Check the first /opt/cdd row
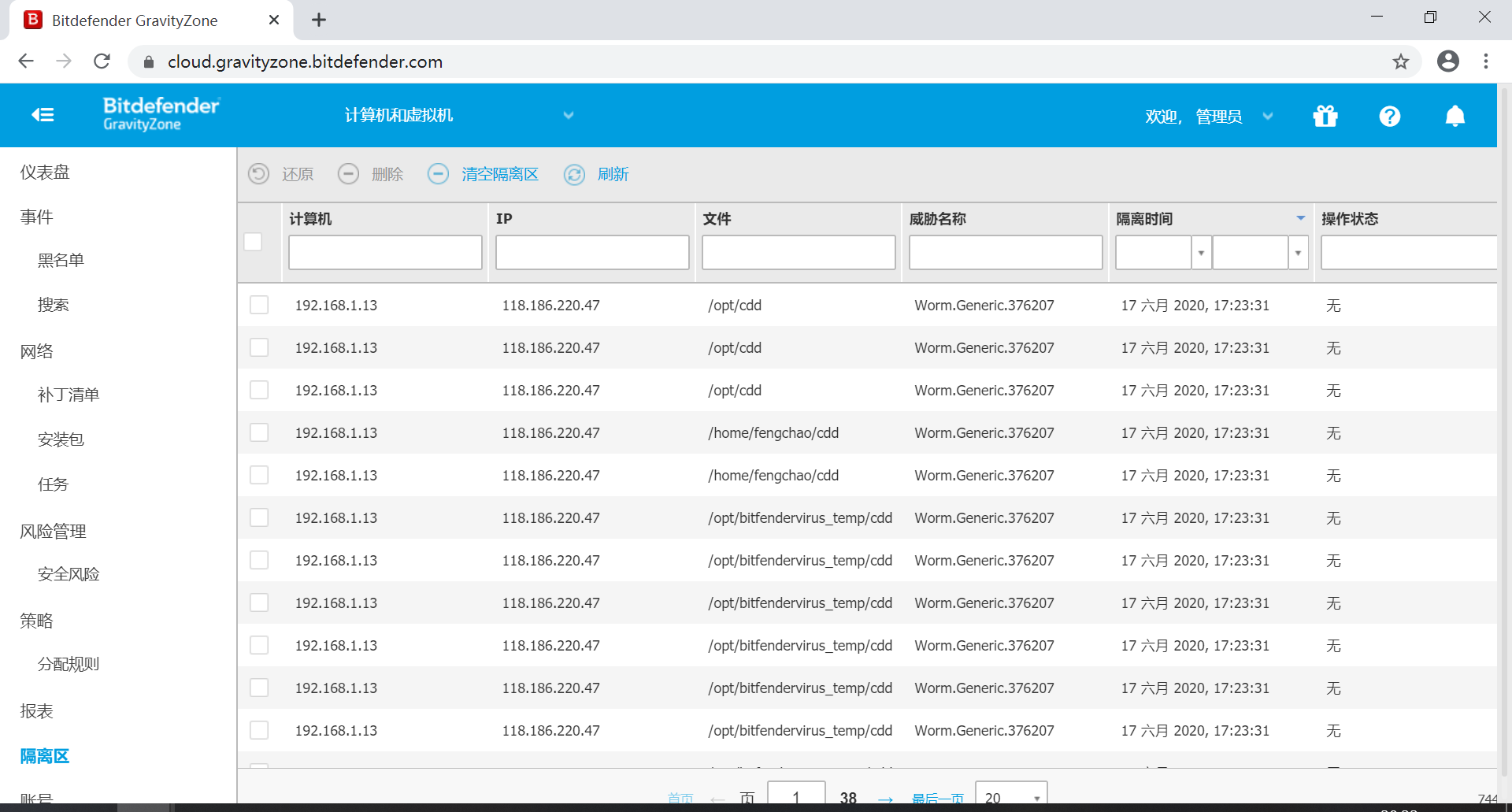Viewport: 1512px width, 812px height. [259, 305]
